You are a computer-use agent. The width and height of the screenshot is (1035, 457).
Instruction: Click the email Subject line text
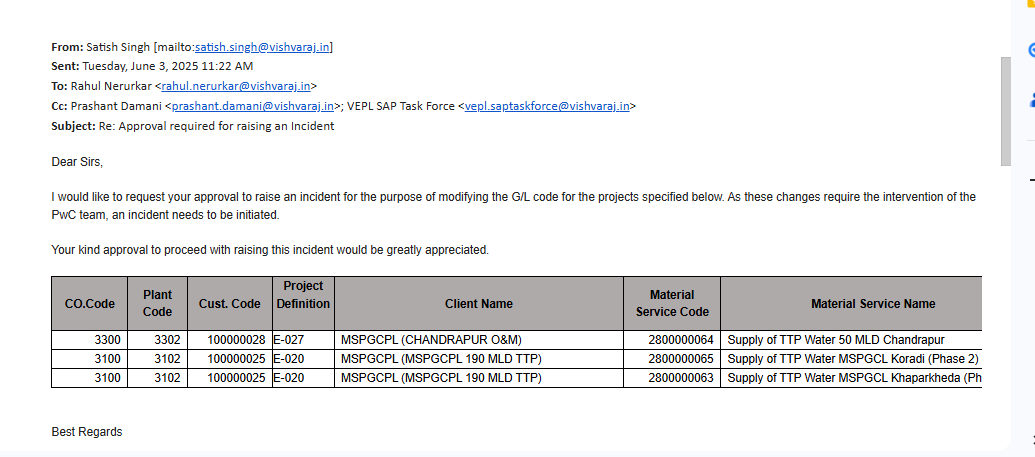click(x=216, y=127)
